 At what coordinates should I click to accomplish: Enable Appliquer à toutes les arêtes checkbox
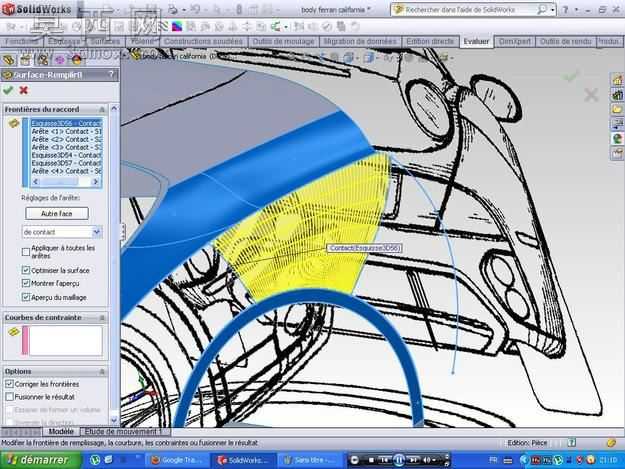[x=26, y=252]
